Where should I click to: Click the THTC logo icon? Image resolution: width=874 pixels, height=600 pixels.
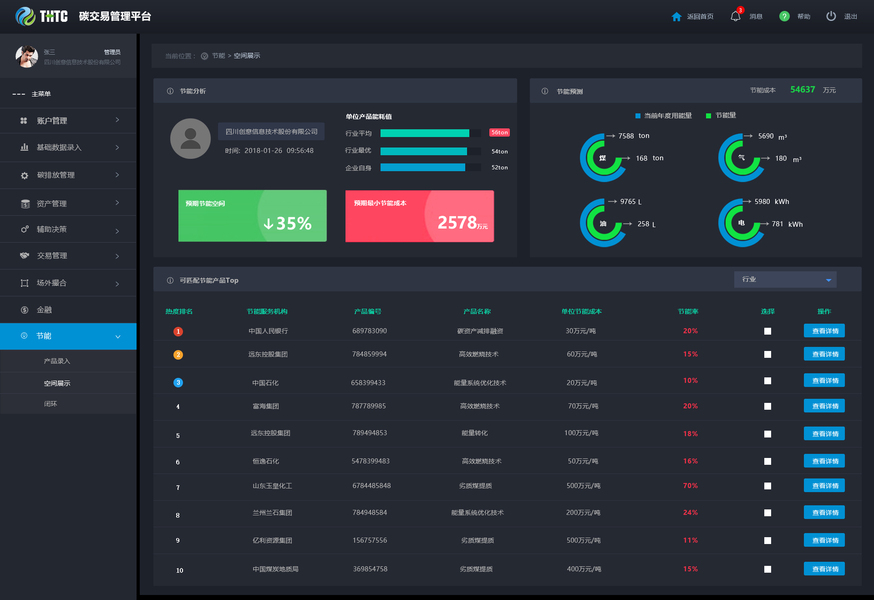(x=25, y=16)
